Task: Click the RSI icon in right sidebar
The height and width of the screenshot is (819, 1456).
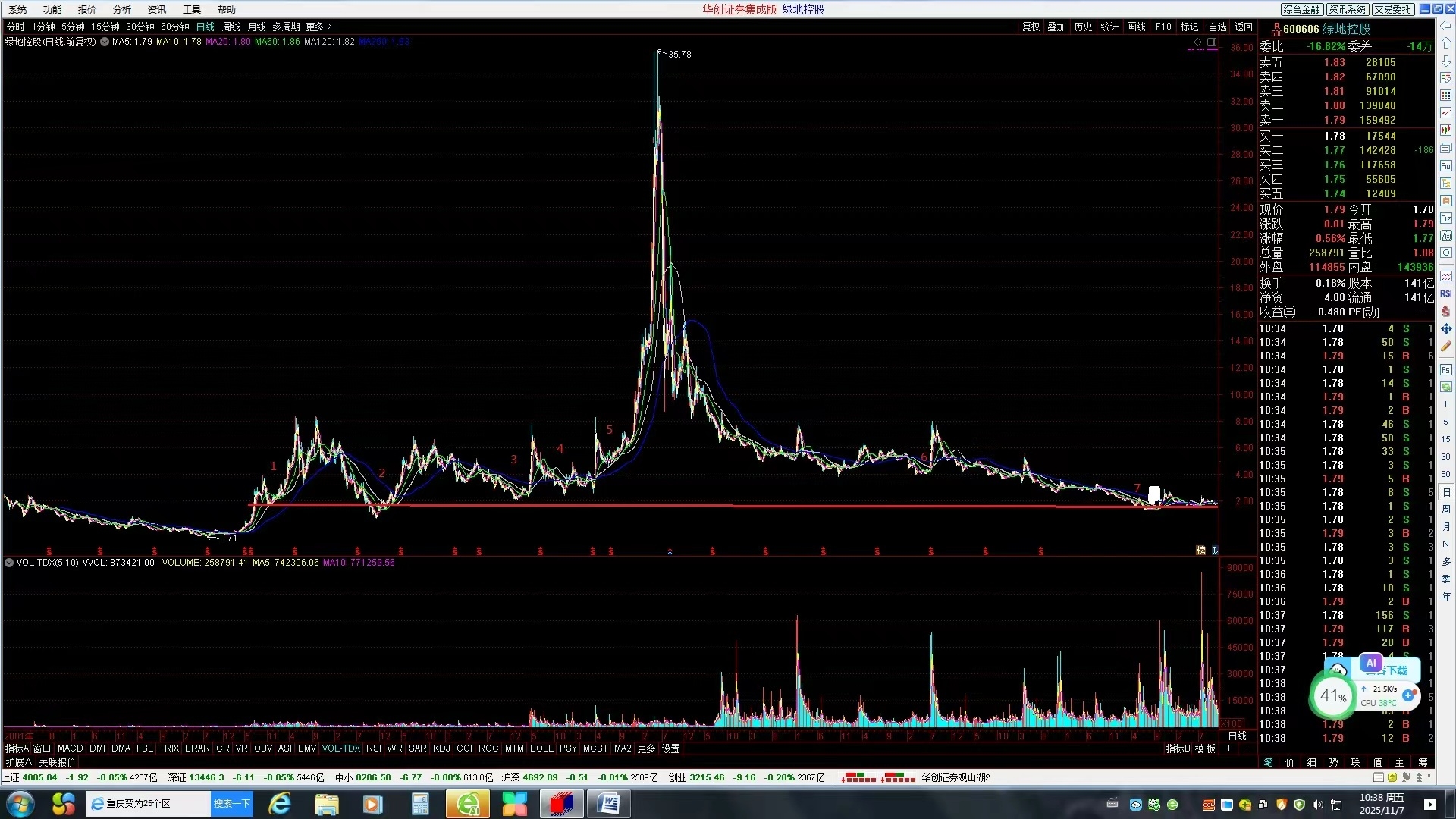Action: click(x=1446, y=293)
